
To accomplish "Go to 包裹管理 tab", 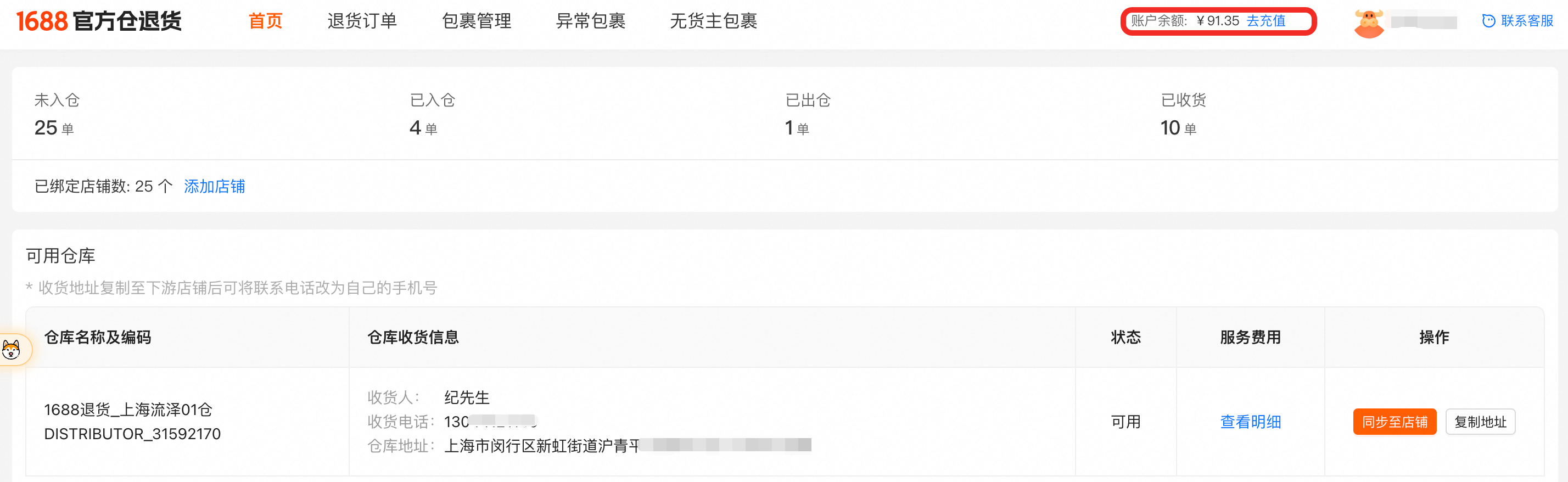I will click(476, 21).
